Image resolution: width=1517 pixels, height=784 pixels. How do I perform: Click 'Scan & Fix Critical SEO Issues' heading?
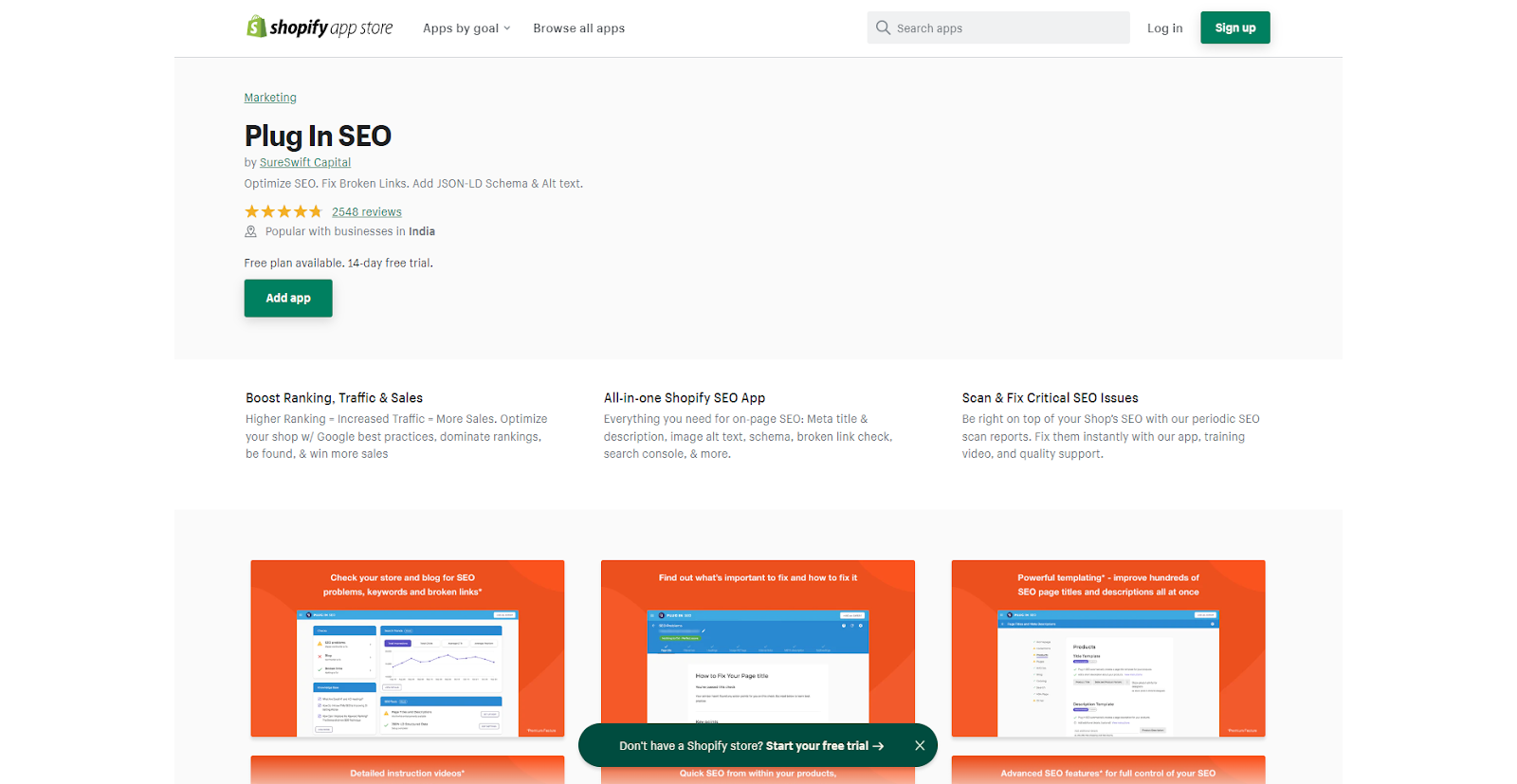pos(1050,398)
